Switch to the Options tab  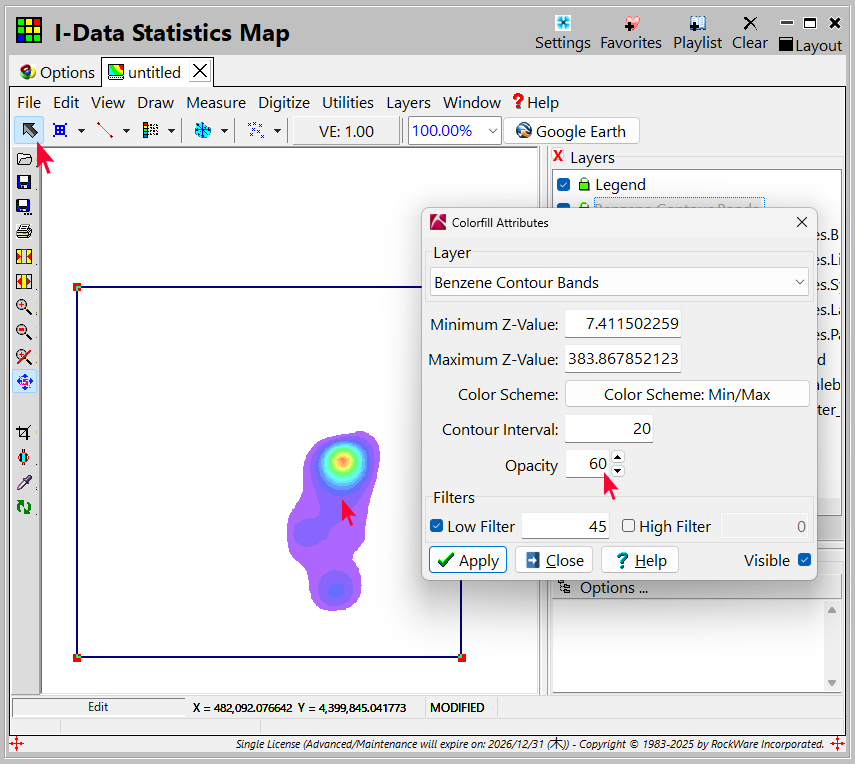point(57,72)
